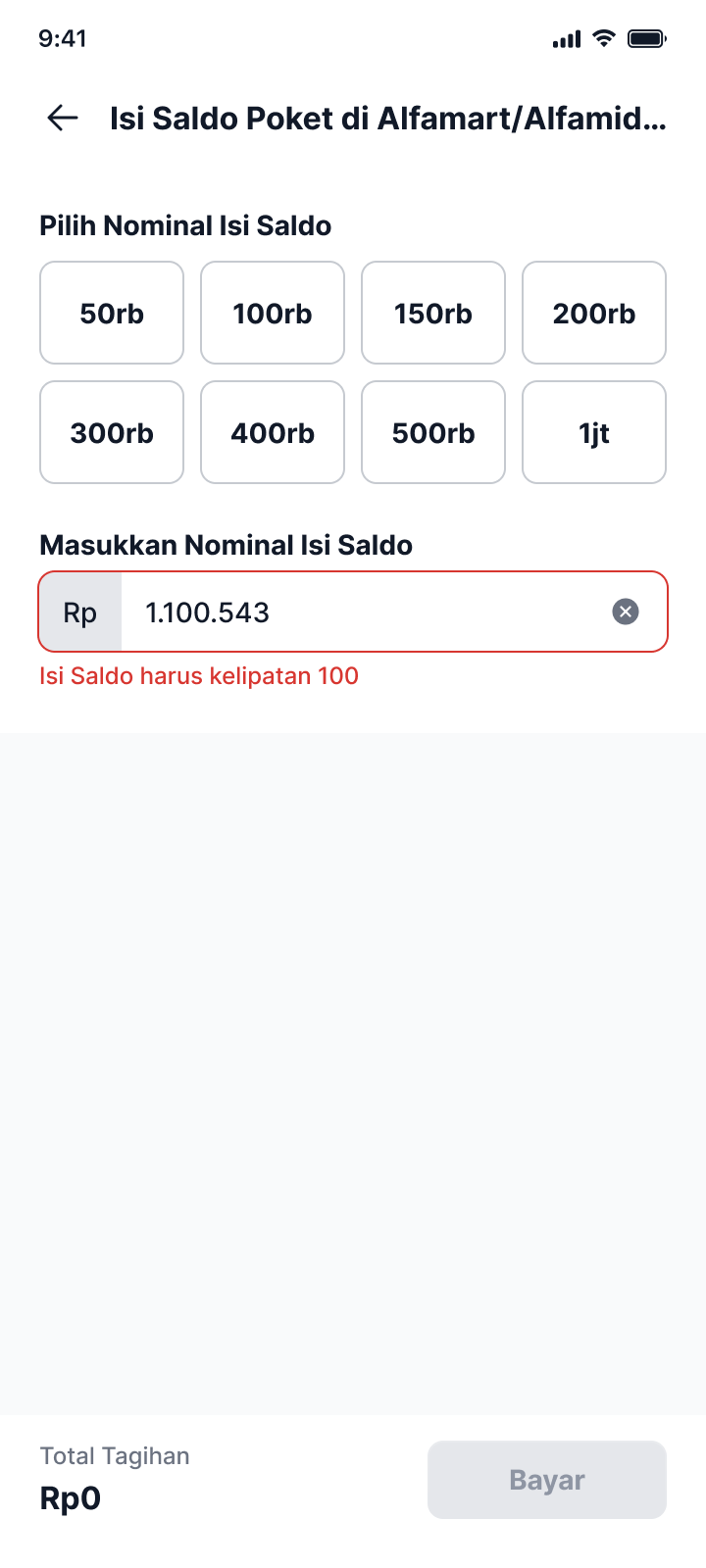This screenshot has width=706, height=1568.
Task: Focus the nominal amount input field
Action: (353, 612)
